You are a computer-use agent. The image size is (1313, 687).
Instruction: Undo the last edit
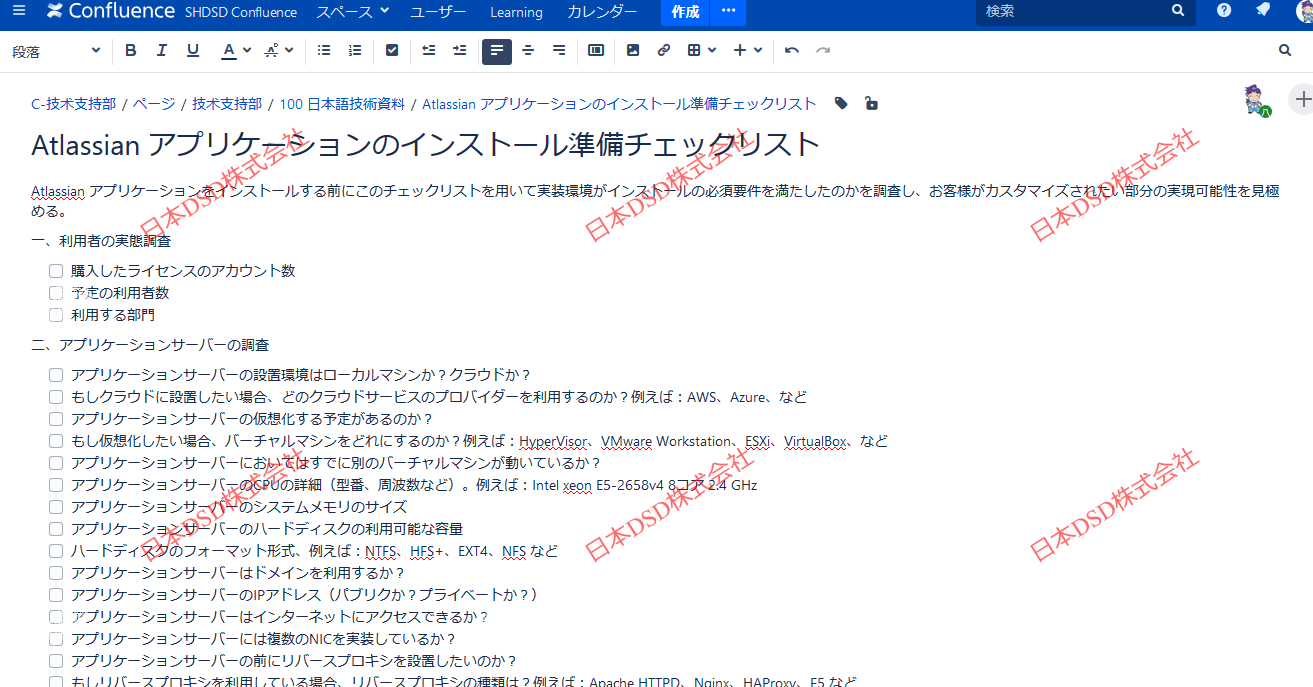point(792,50)
